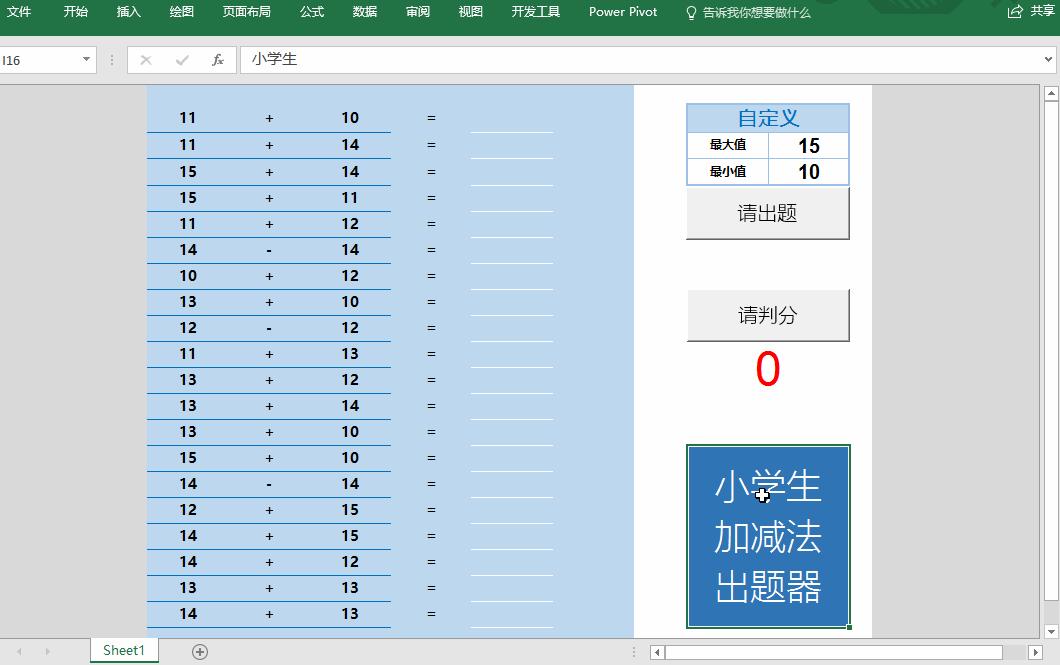The image size is (1060, 665).
Task: Switch to the Power Pivot tab
Action: click(622, 12)
